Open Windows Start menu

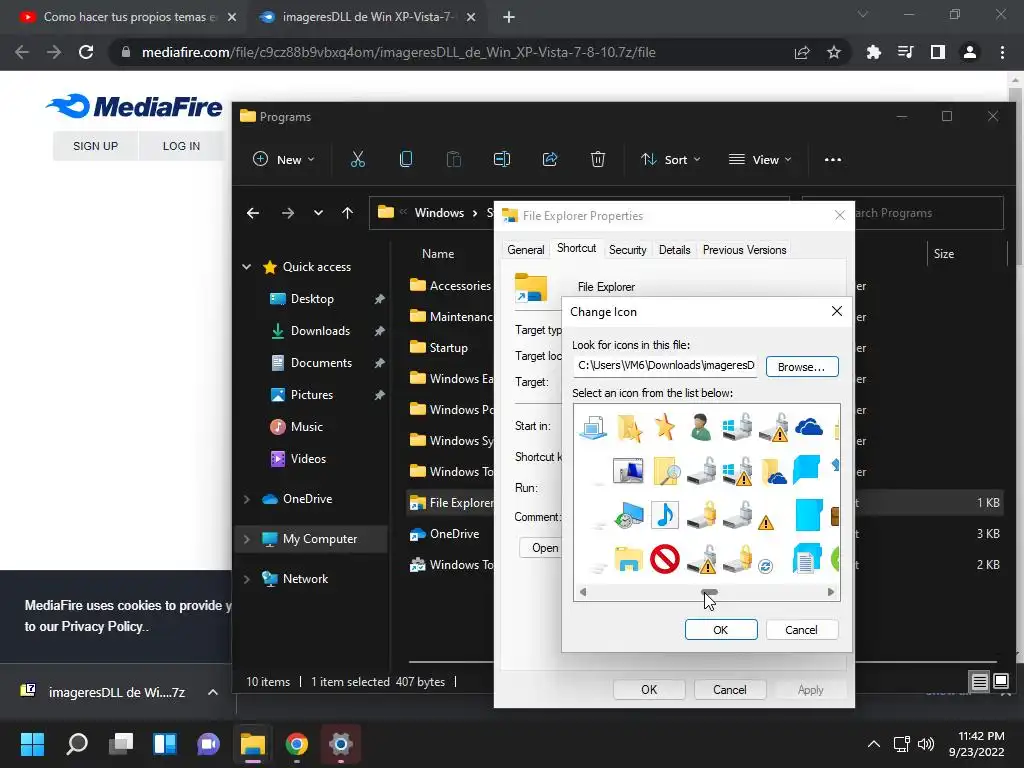point(32,744)
